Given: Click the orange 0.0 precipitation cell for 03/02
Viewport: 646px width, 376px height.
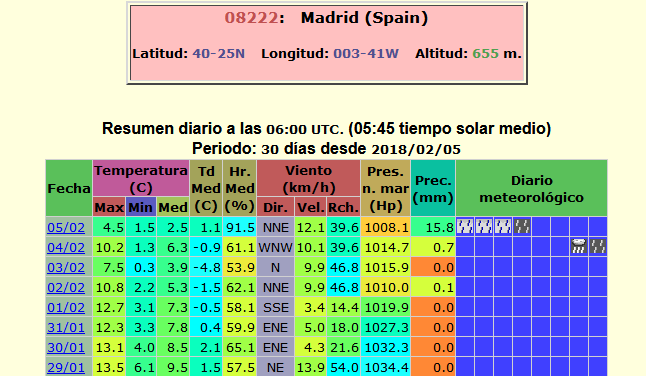Looking at the screenshot, I should [433, 267].
